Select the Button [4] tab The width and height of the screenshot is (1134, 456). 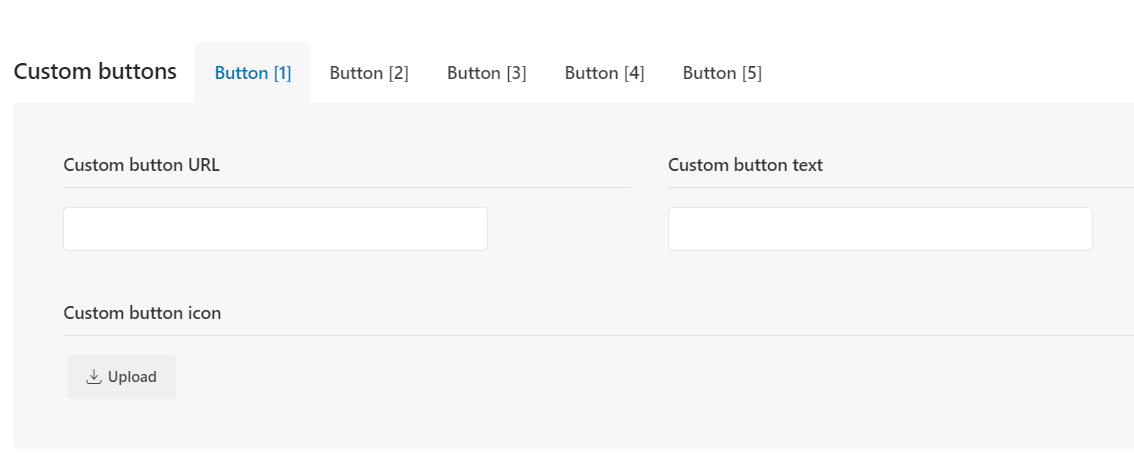[x=605, y=73]
